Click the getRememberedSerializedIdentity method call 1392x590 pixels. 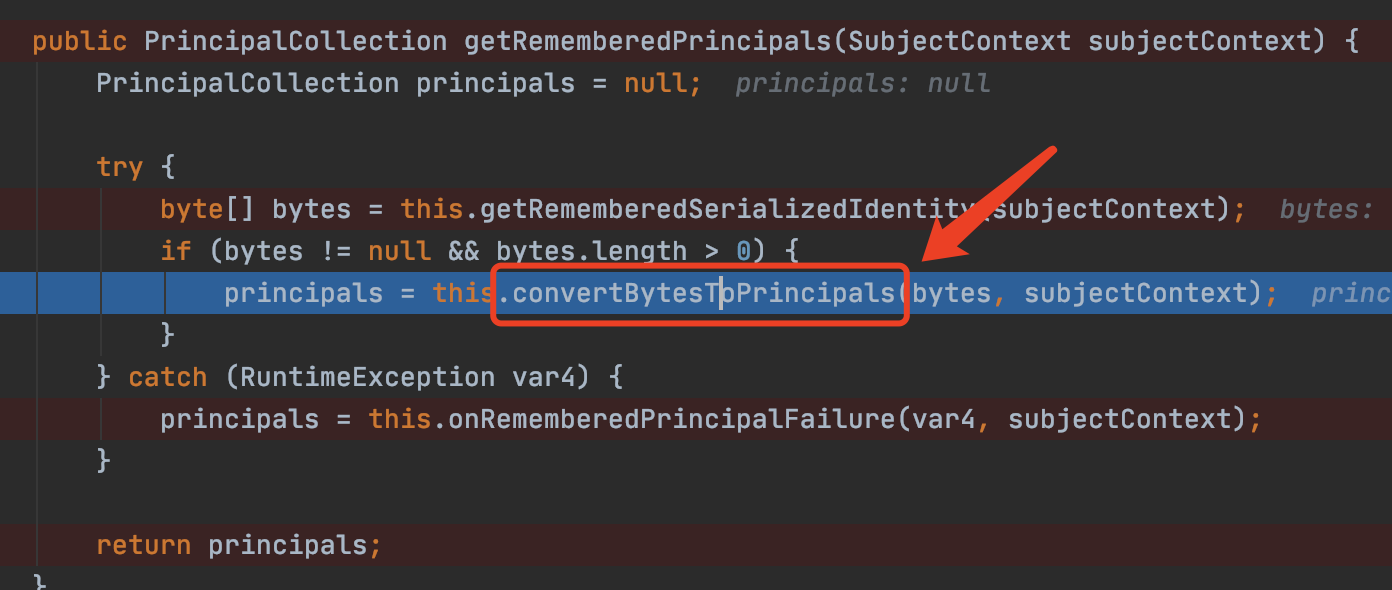click(x=718, y=209)
